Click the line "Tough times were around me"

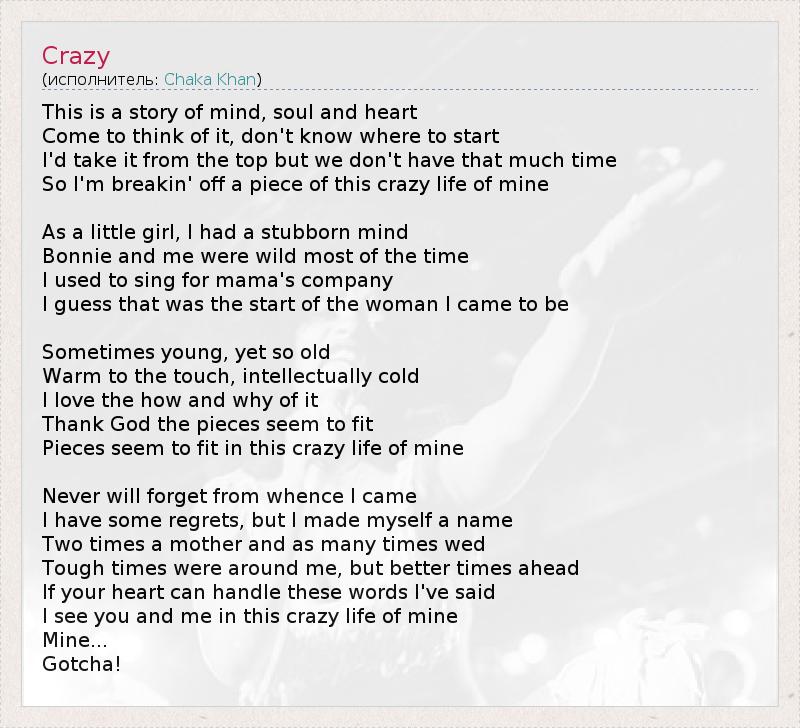pos(310,568)
